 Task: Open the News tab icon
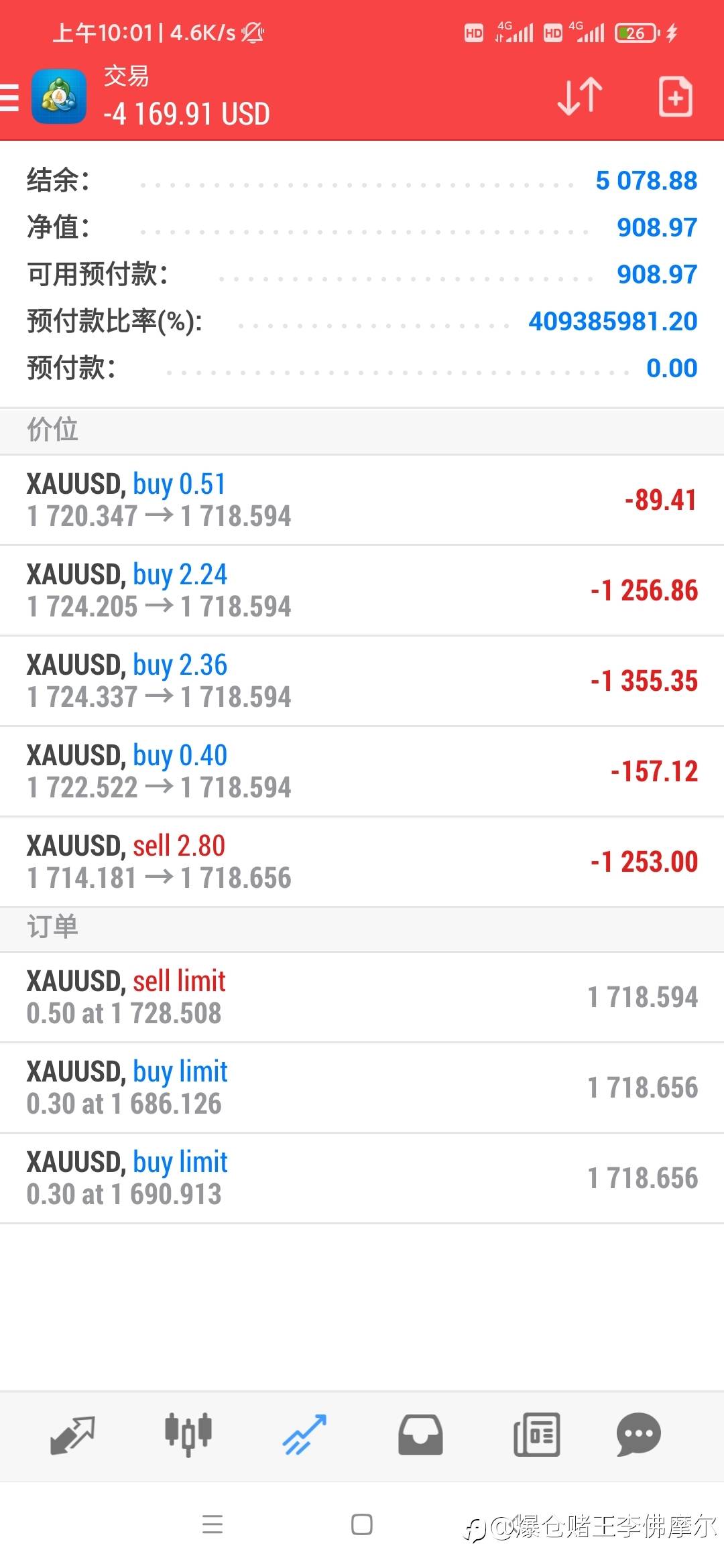(536, 1435)
